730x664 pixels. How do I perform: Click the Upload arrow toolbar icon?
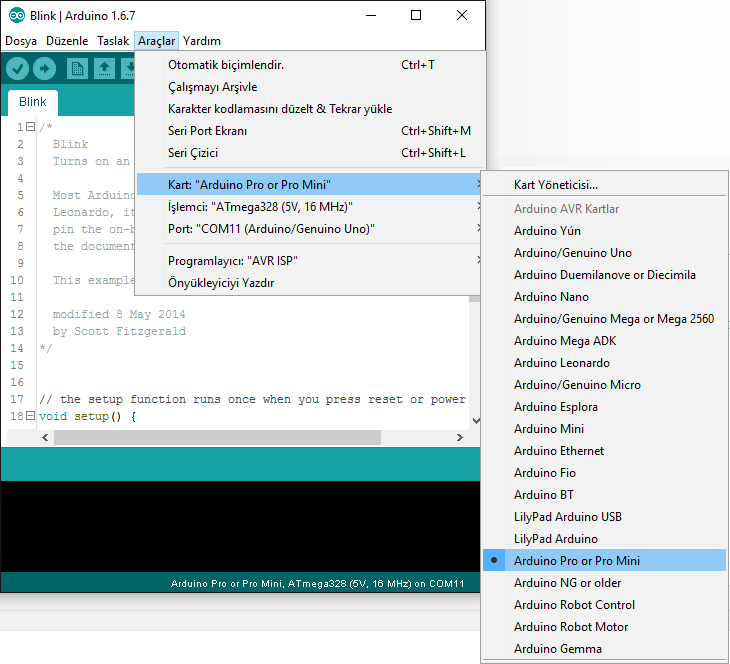45,69
